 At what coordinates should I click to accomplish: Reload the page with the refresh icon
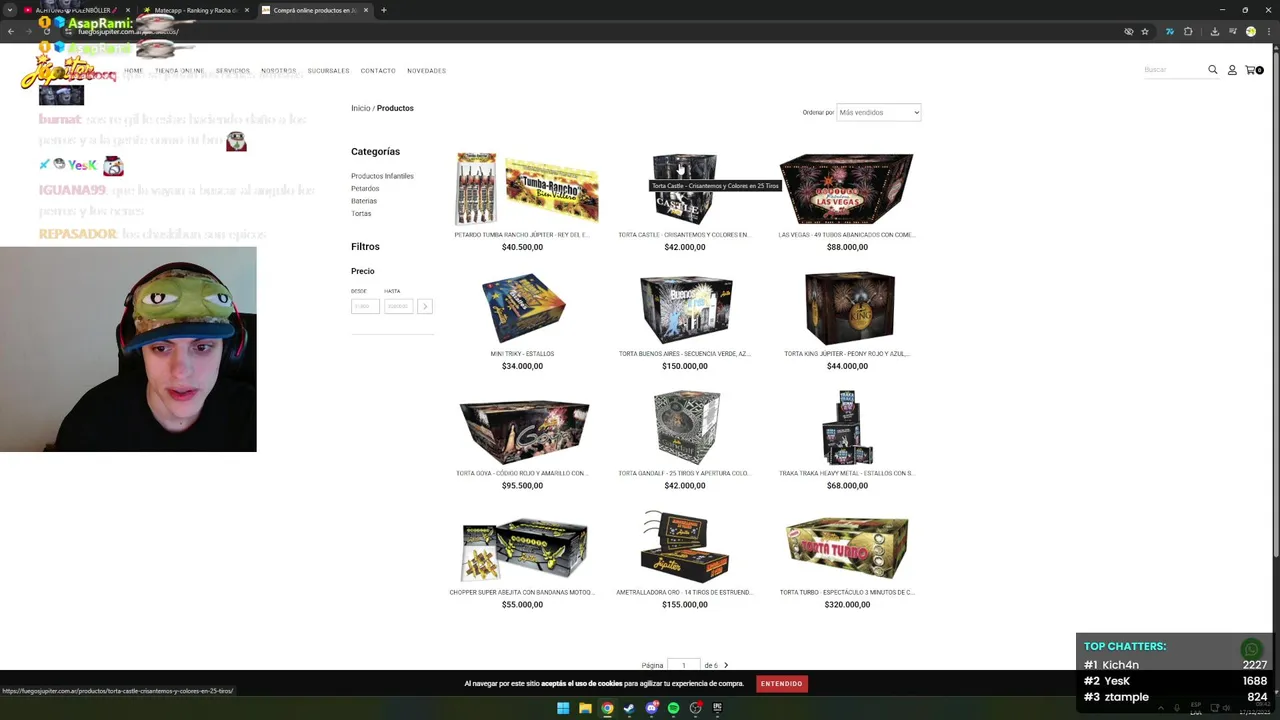pos(46,31)
